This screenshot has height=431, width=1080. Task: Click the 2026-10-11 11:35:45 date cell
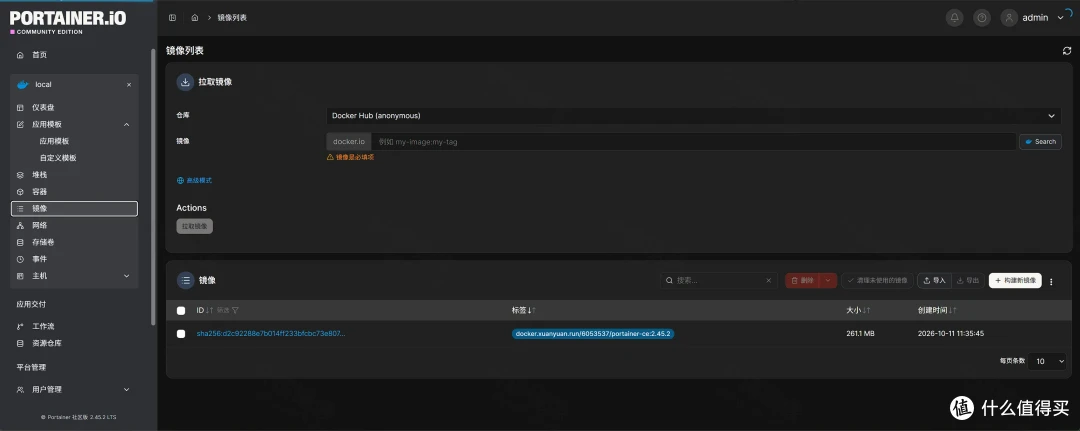[951, 334]
